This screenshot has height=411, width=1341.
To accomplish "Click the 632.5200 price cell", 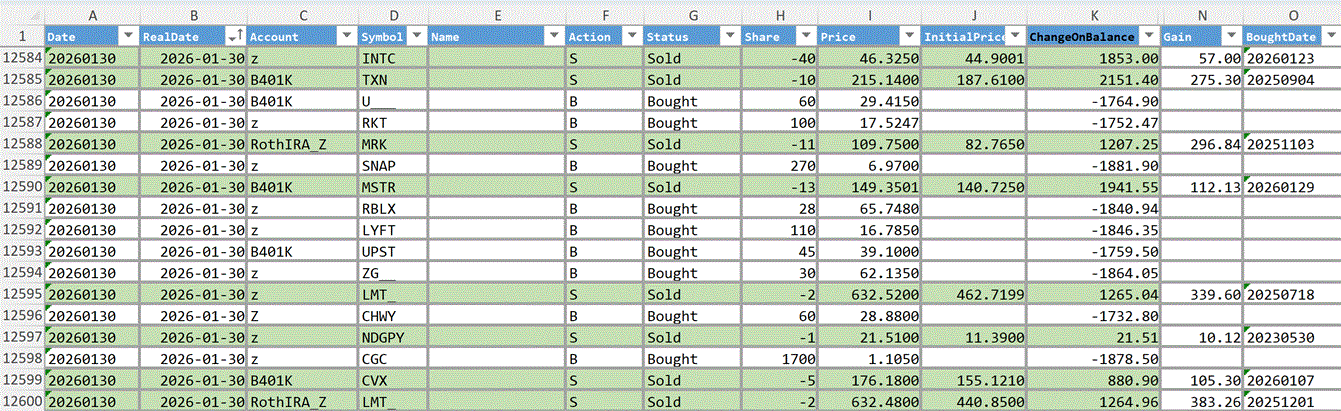I will [869, 295].
